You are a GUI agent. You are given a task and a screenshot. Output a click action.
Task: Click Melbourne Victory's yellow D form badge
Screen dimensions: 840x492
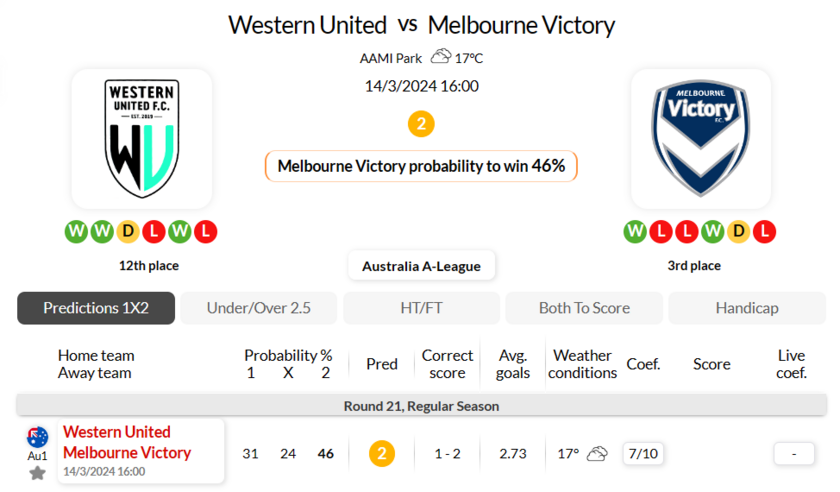coord(738,232)
